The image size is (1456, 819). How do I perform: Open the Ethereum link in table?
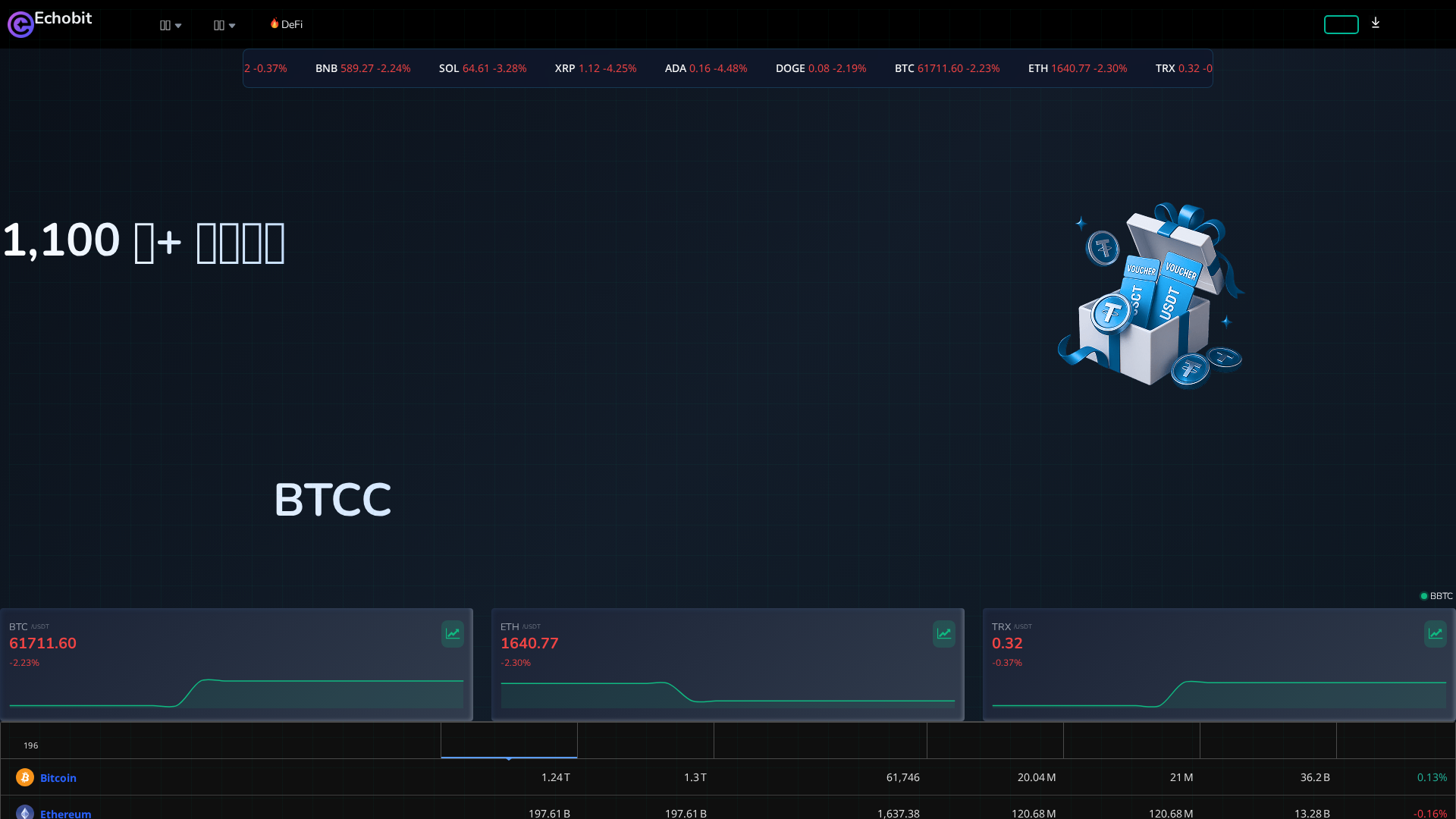66,814
